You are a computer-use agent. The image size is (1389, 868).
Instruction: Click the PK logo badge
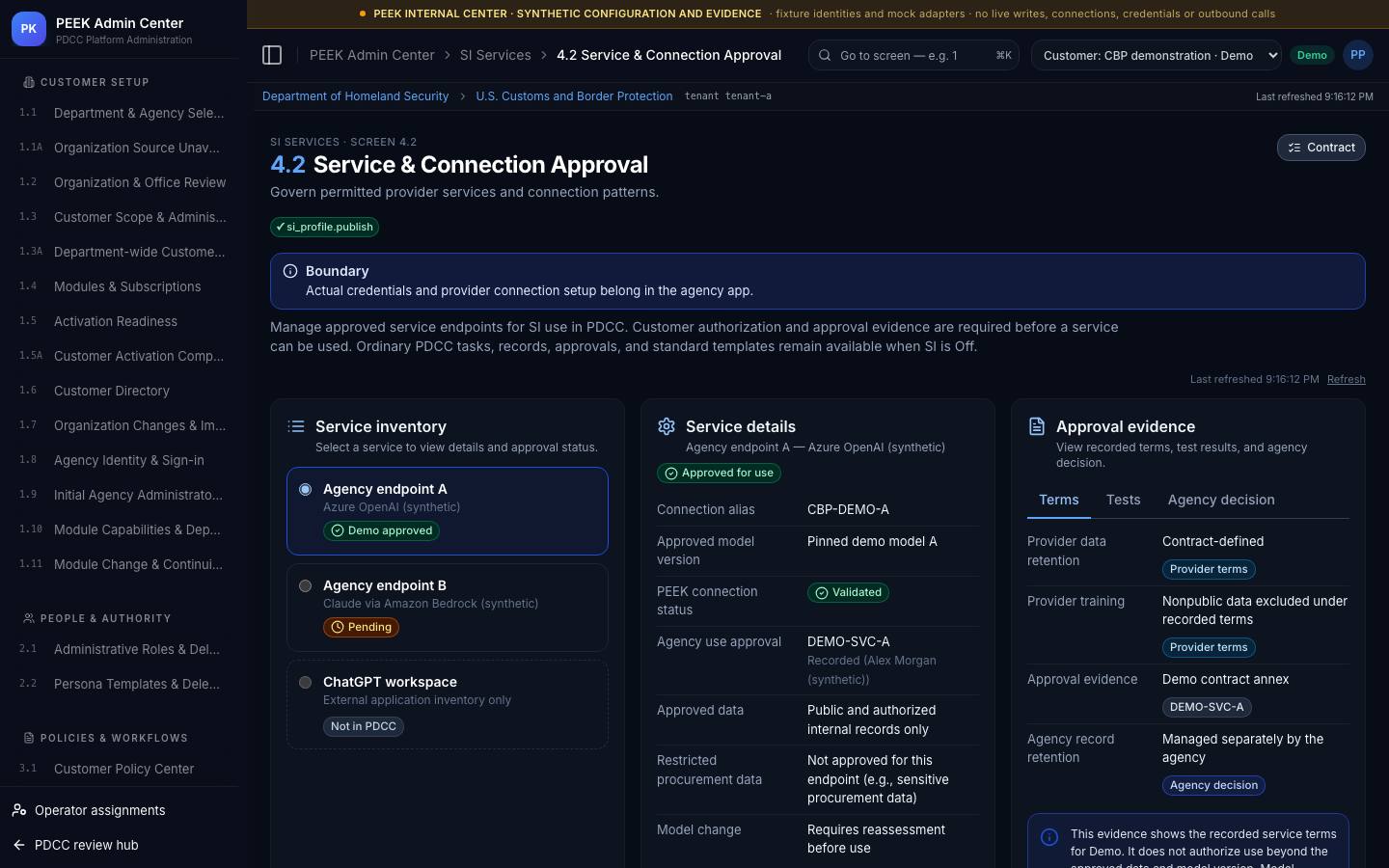(29, 29)
